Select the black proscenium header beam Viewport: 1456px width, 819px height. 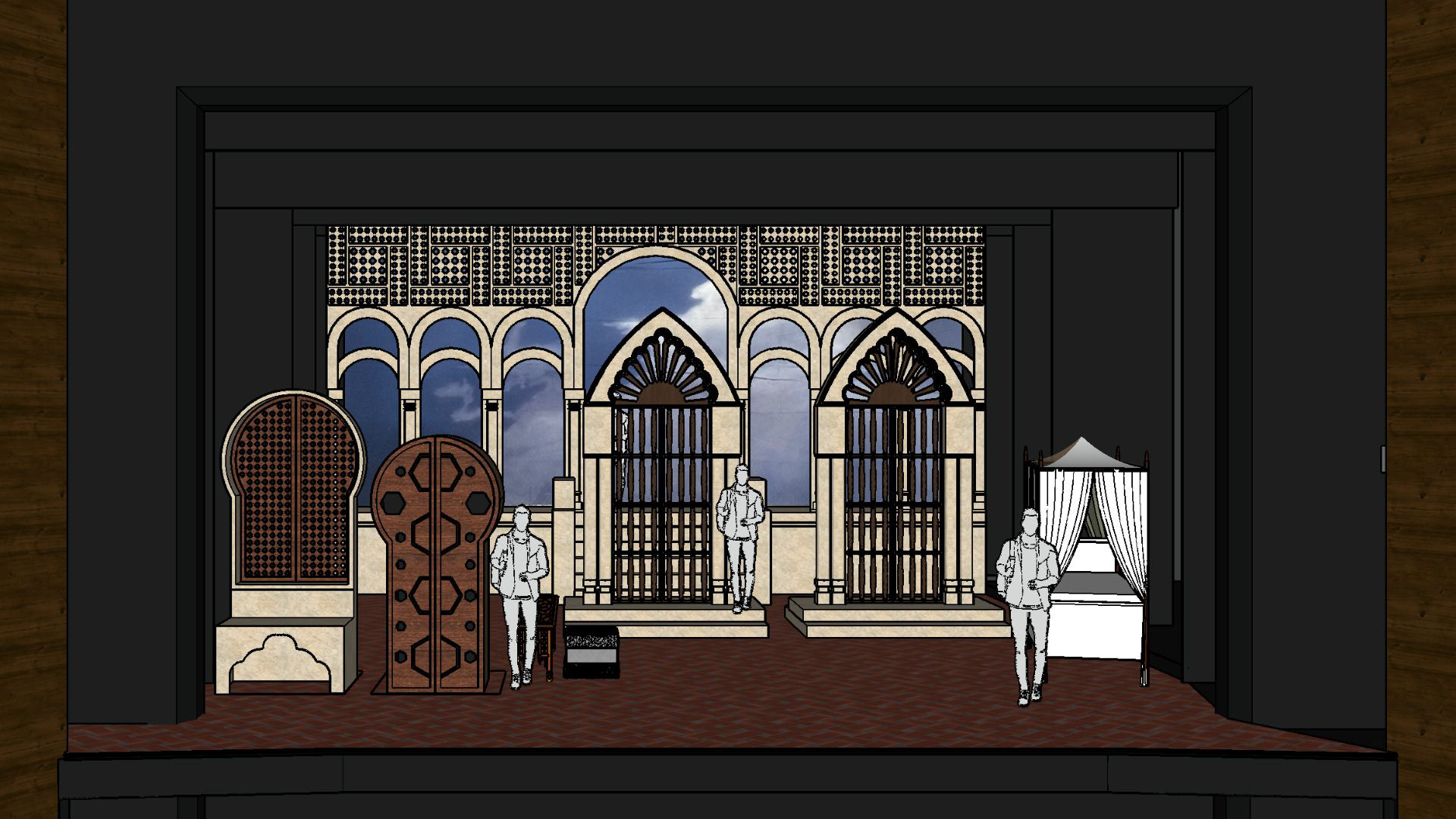[x=709, y=130]
